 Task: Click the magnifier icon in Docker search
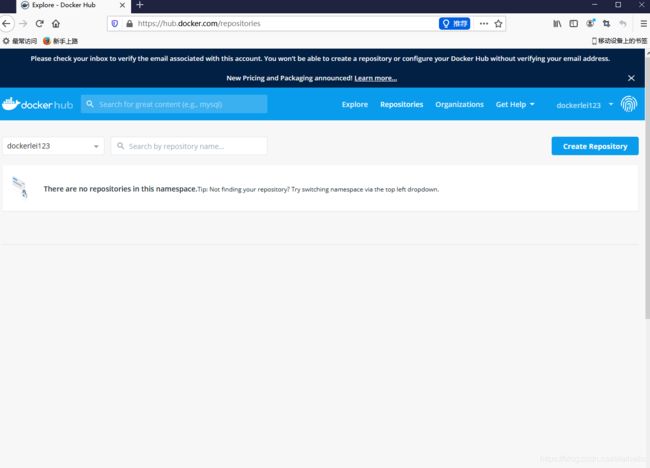90,104
